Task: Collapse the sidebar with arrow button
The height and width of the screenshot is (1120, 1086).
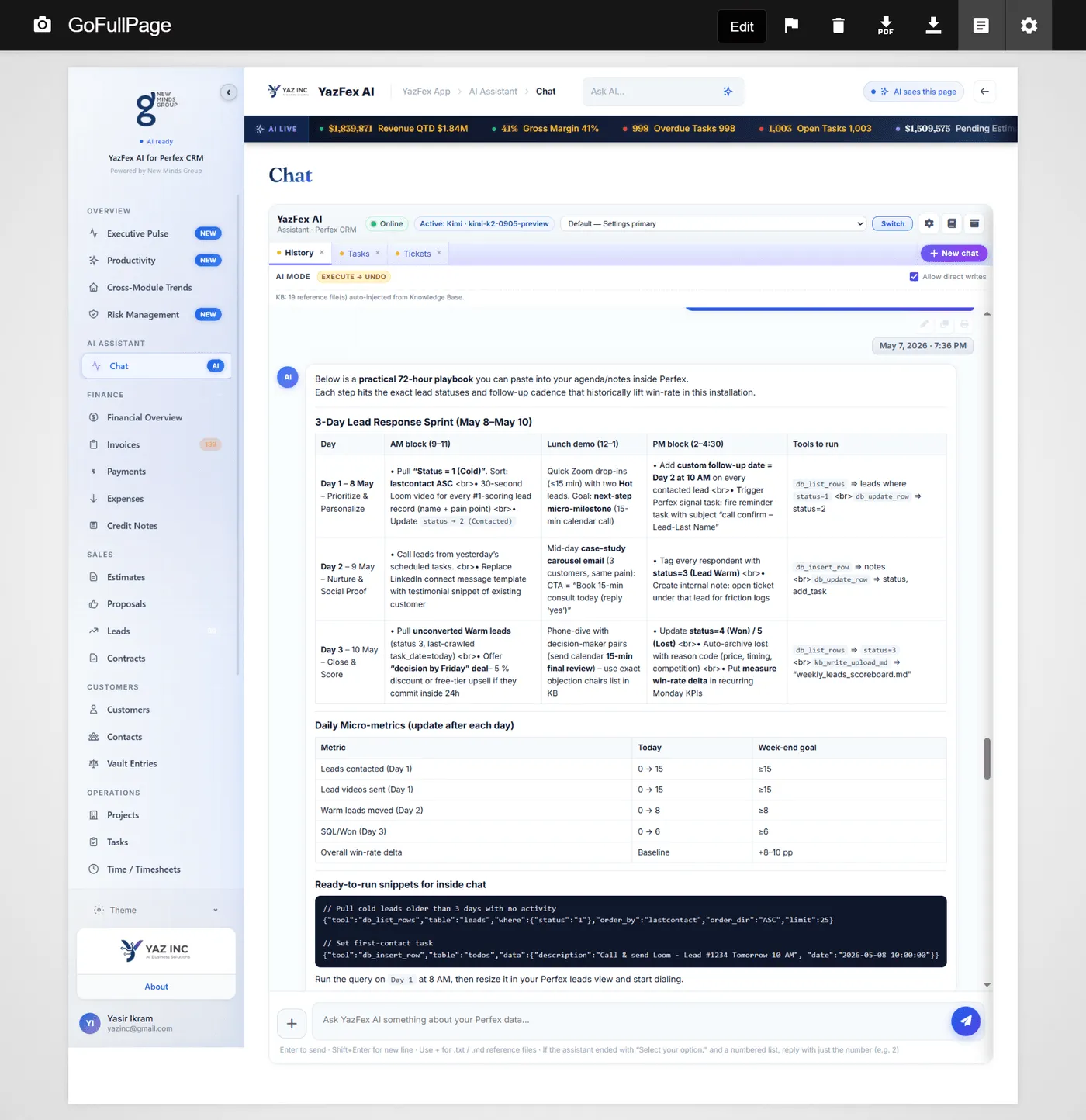Action: (x=228, y=92)
